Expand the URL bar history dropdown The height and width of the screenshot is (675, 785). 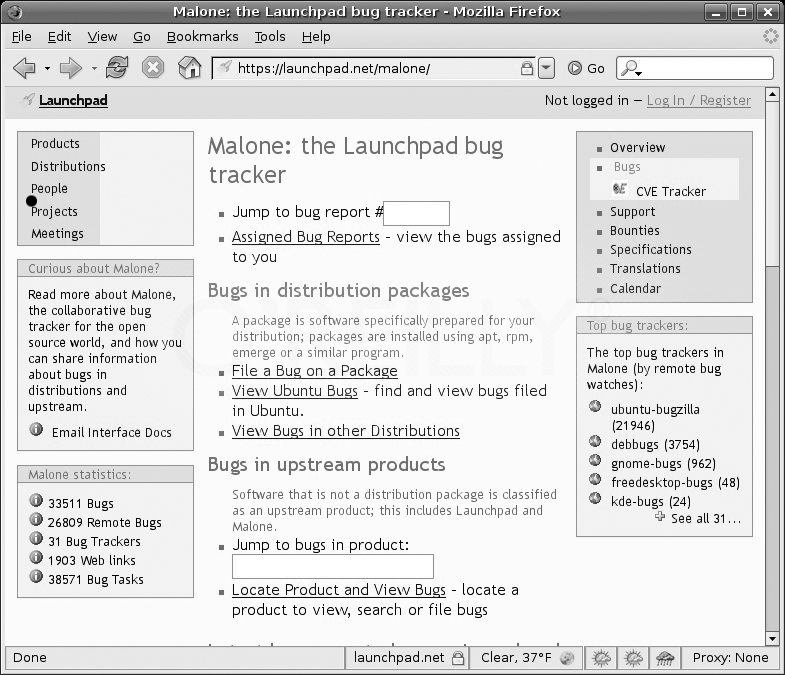[x=546, y=68]
